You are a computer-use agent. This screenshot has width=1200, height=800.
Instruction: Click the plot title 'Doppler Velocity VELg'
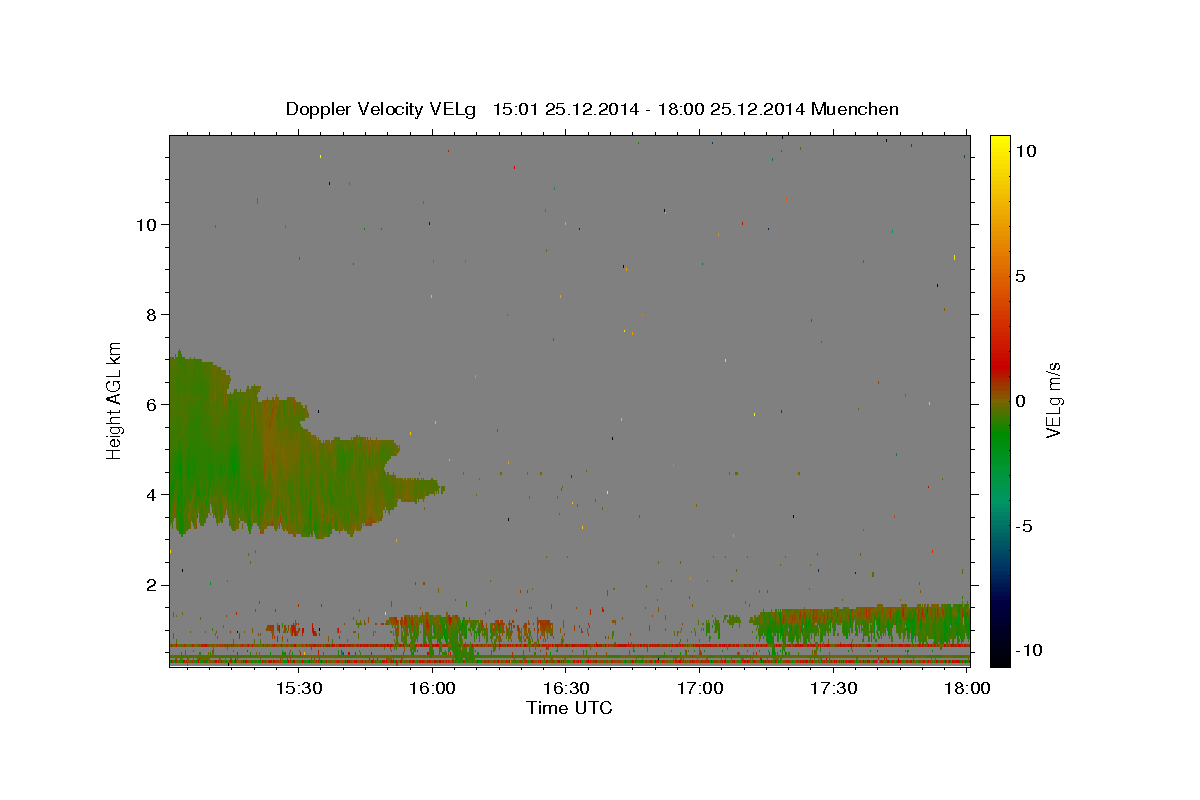pyautogui.click(x=382, y=109)
